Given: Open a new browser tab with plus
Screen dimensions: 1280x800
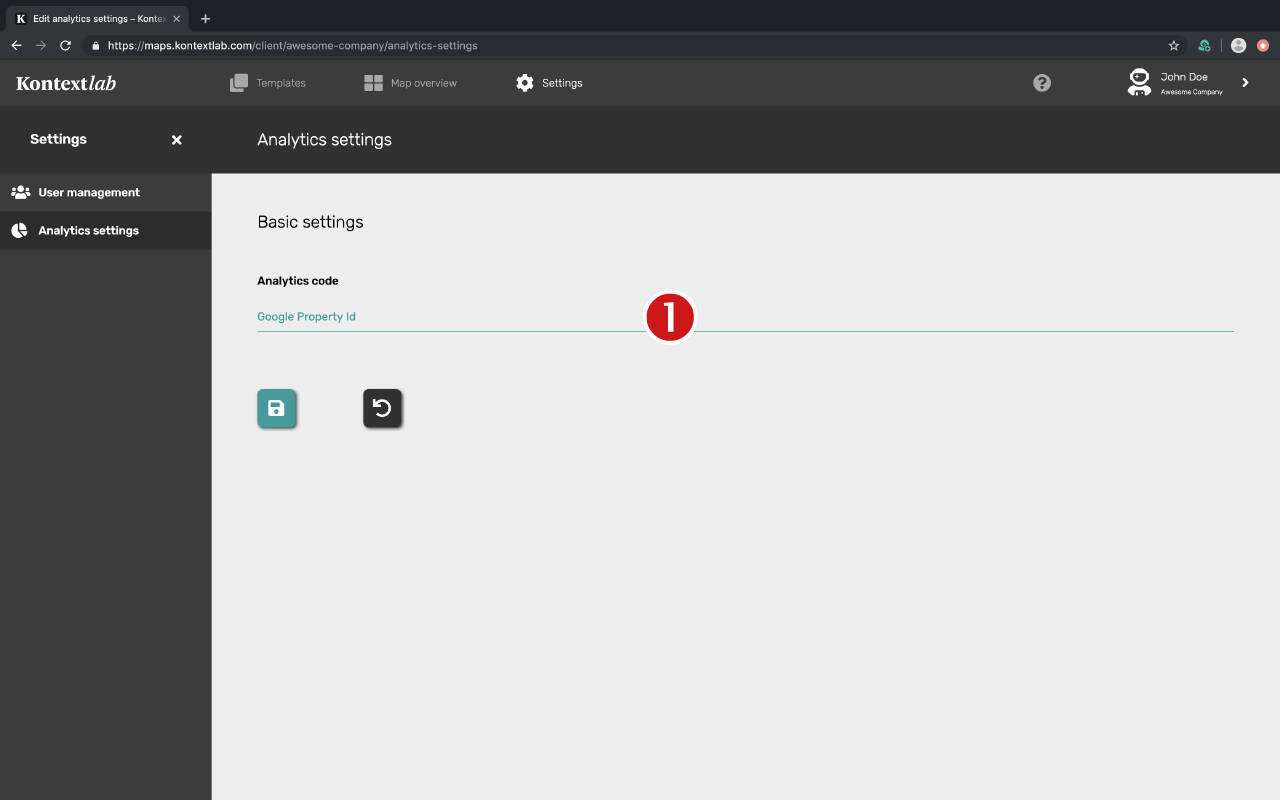Looking at the screenshot, I should click(x=205, y=19).
